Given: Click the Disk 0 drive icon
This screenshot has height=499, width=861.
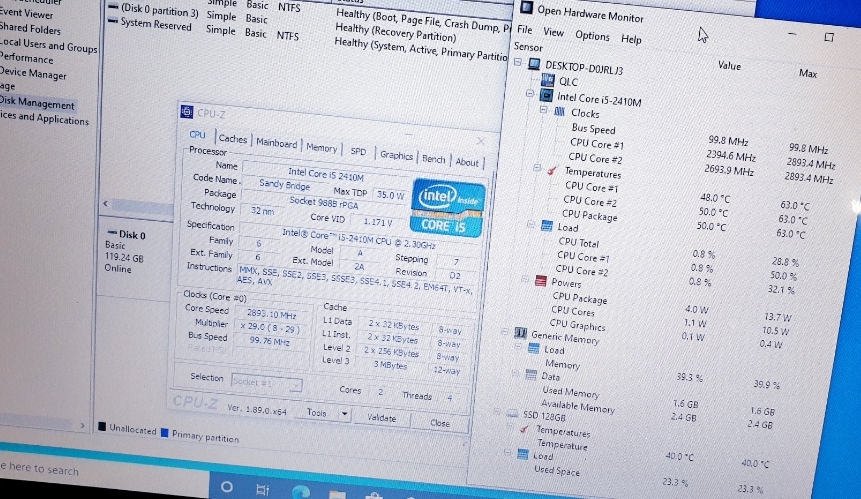Looking at the screenshot, I should pos(112,233).
